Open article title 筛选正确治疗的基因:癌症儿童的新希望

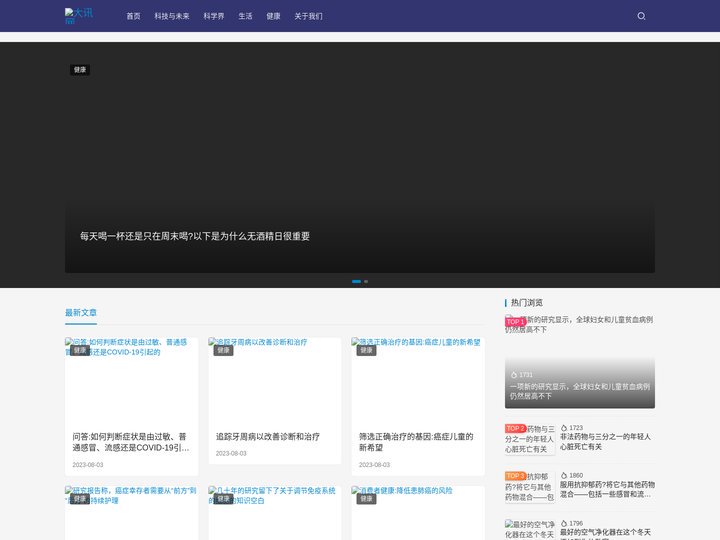(416, 442)
